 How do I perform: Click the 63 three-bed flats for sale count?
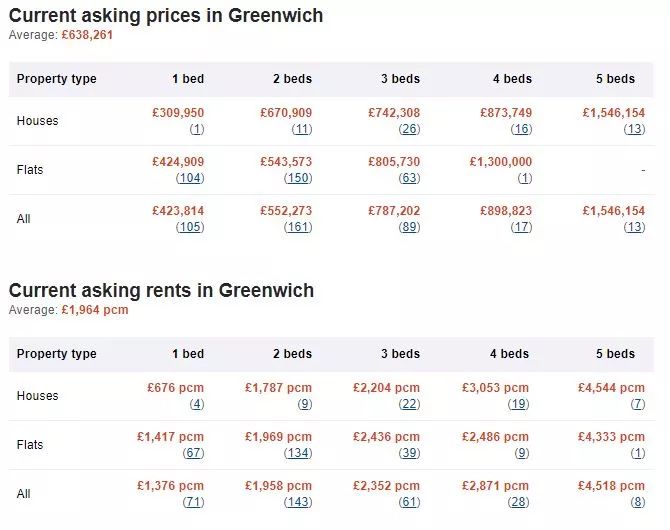point(409,178)
